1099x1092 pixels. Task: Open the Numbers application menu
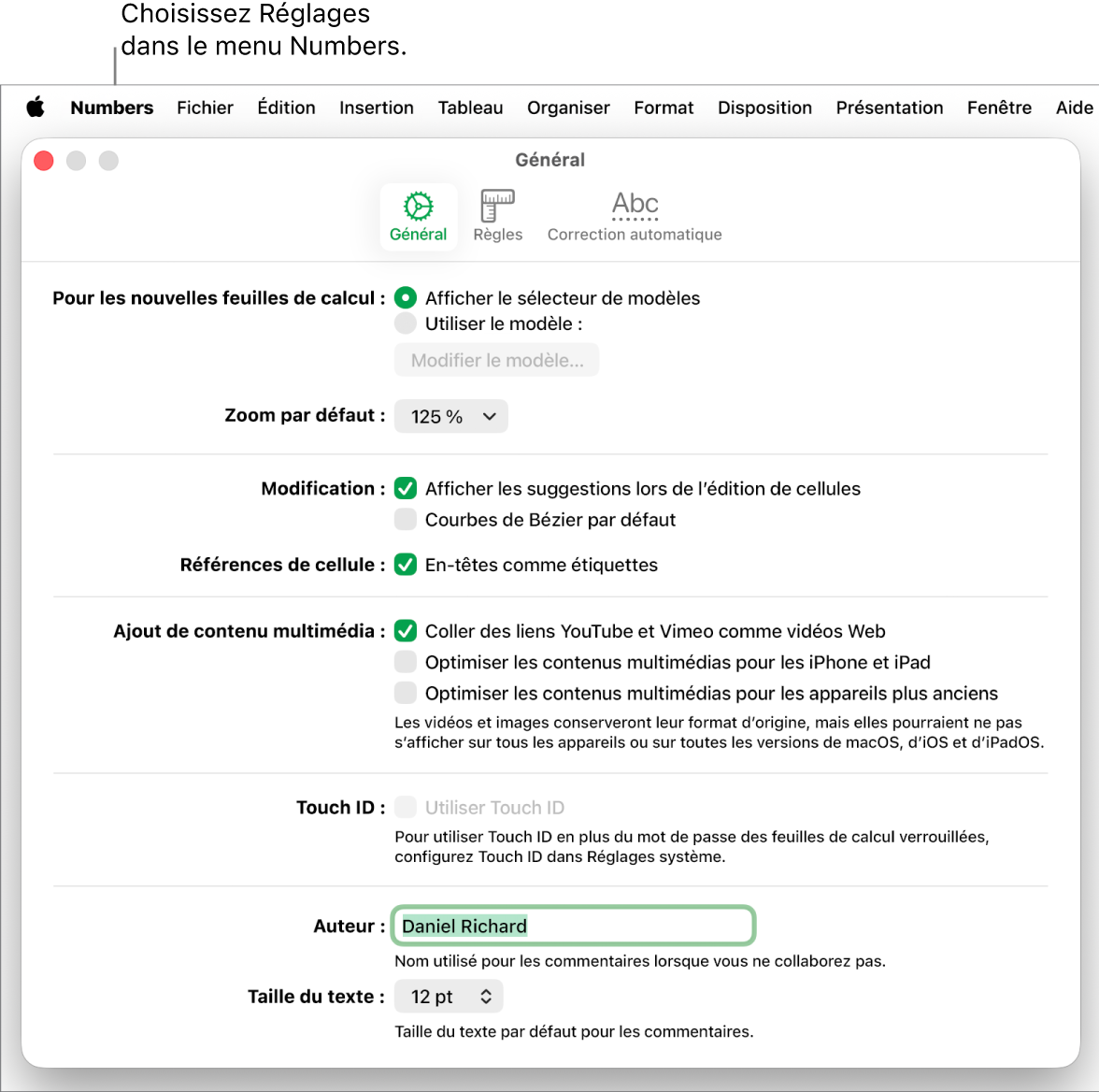(112, 108)
